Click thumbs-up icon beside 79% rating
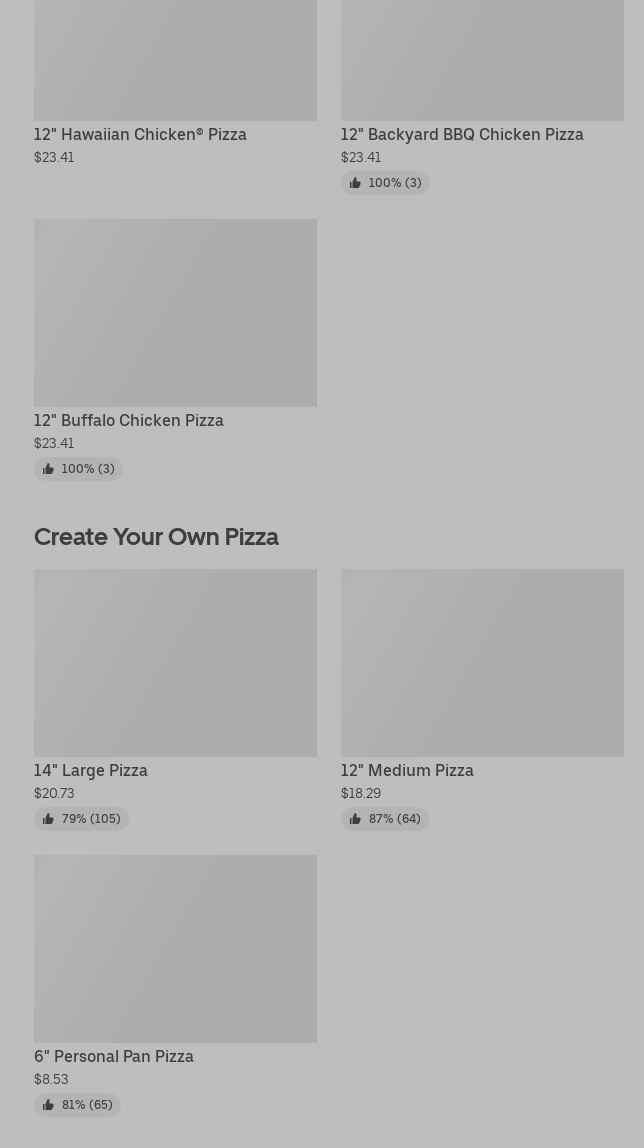 pos(48,819)
